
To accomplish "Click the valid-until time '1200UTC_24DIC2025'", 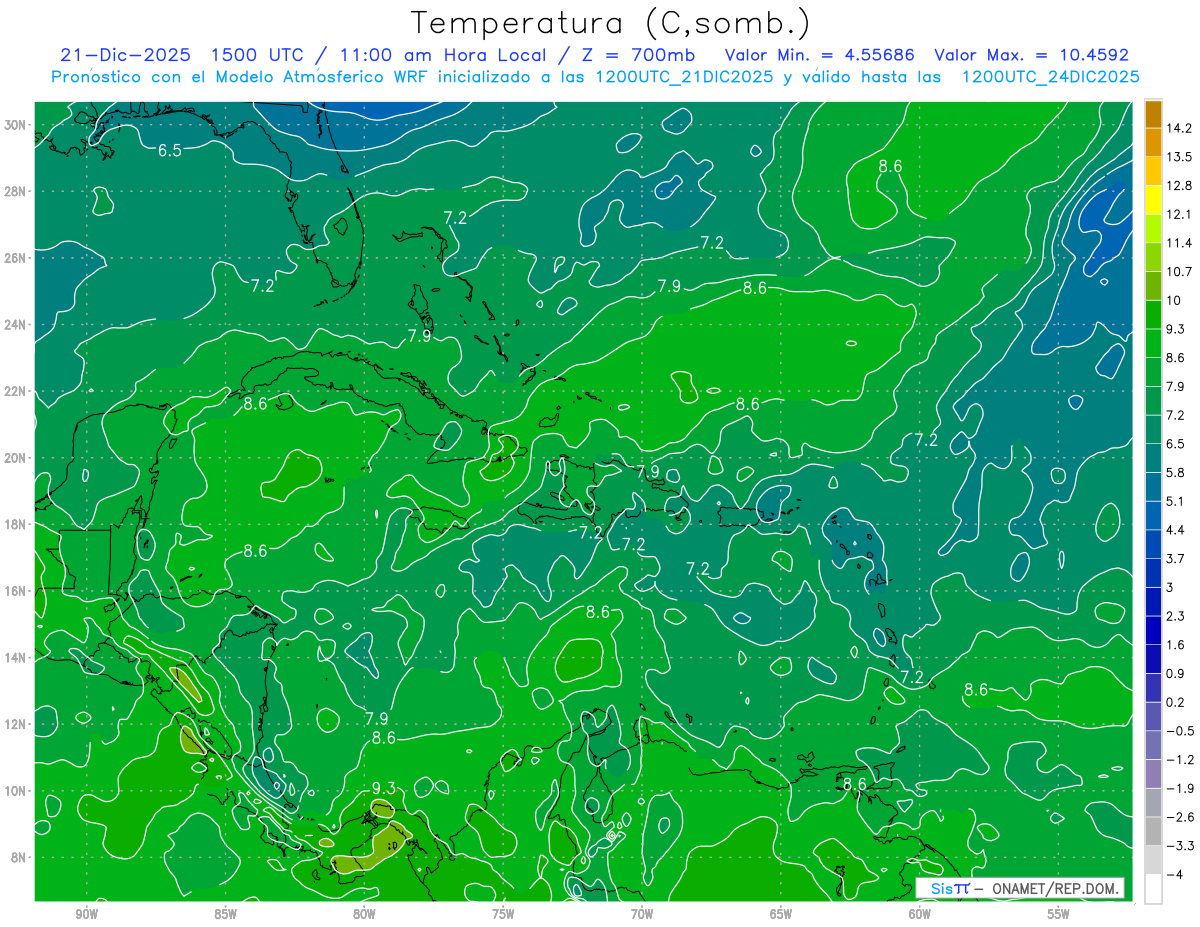I will (1051, 77).
